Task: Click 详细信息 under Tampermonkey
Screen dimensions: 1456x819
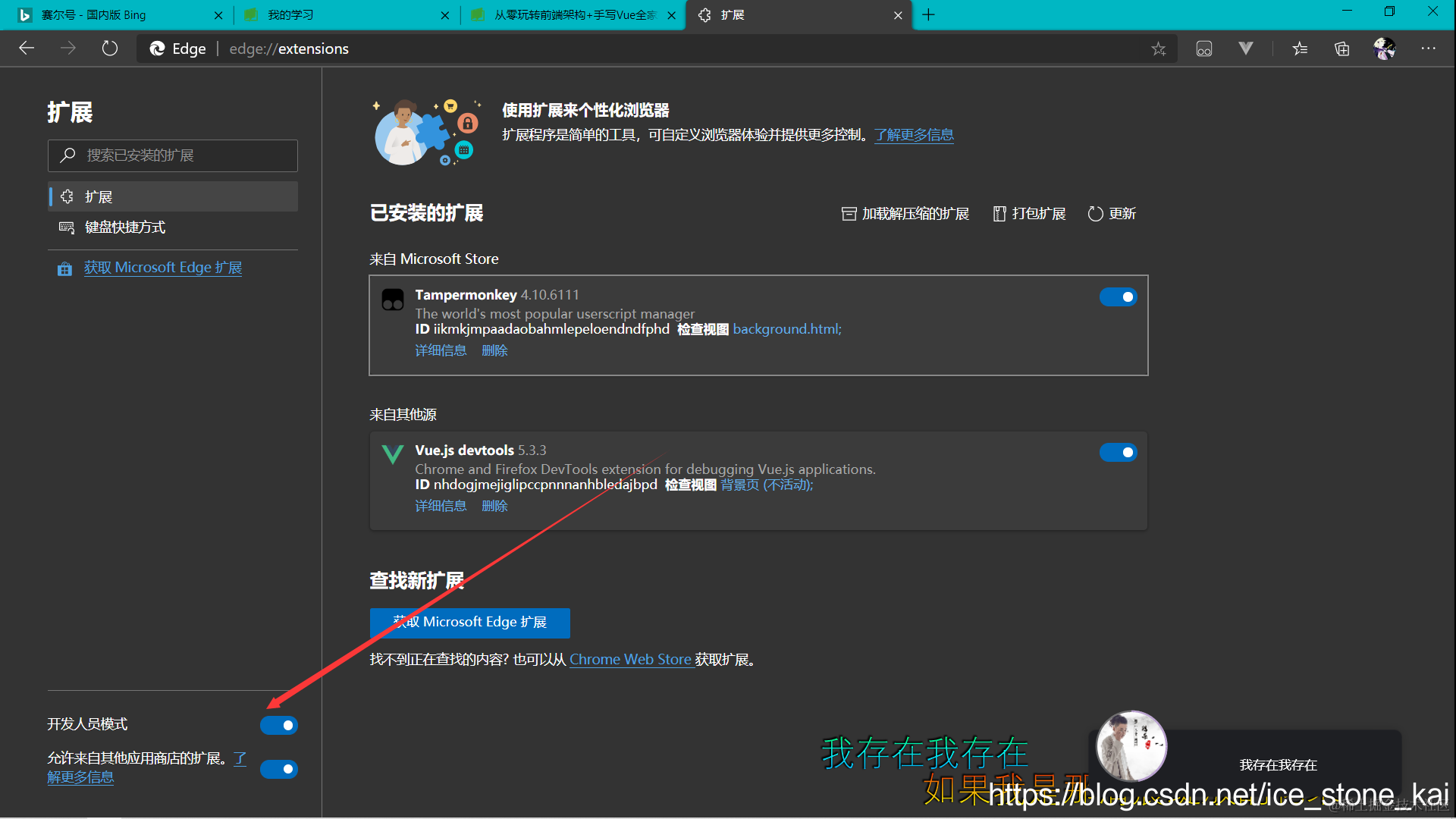Action: coord(441,350)
